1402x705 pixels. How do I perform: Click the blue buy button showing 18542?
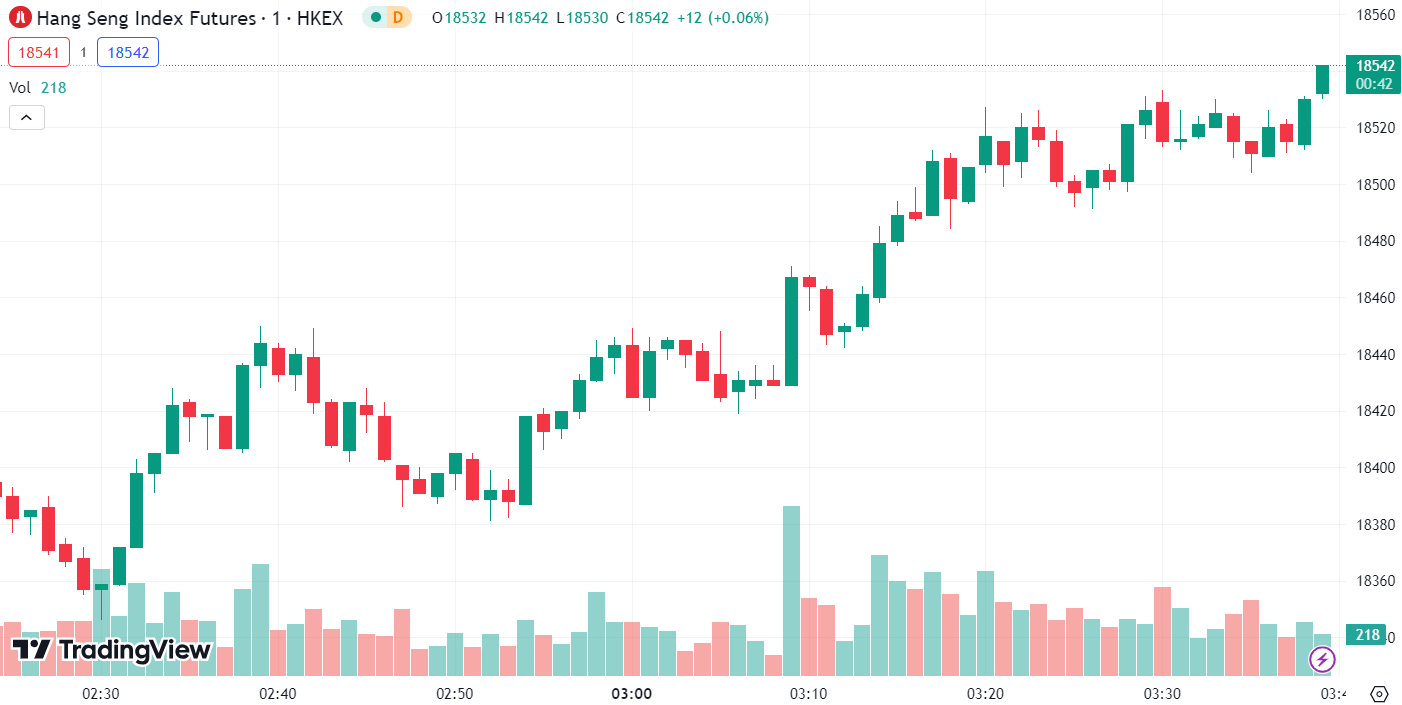127,51
